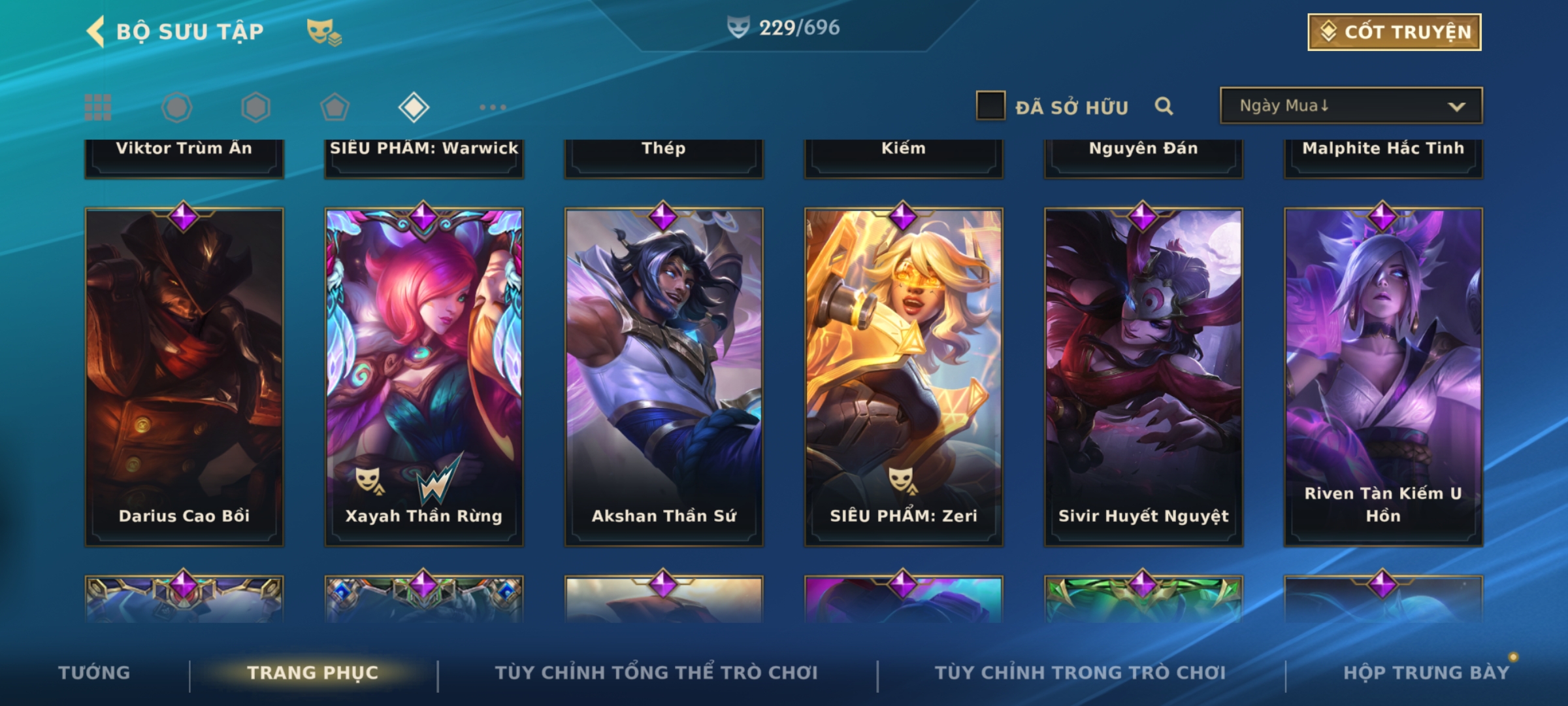
Task: Open the Darius Cao Bồi skin card
Action: click(184, 377)
